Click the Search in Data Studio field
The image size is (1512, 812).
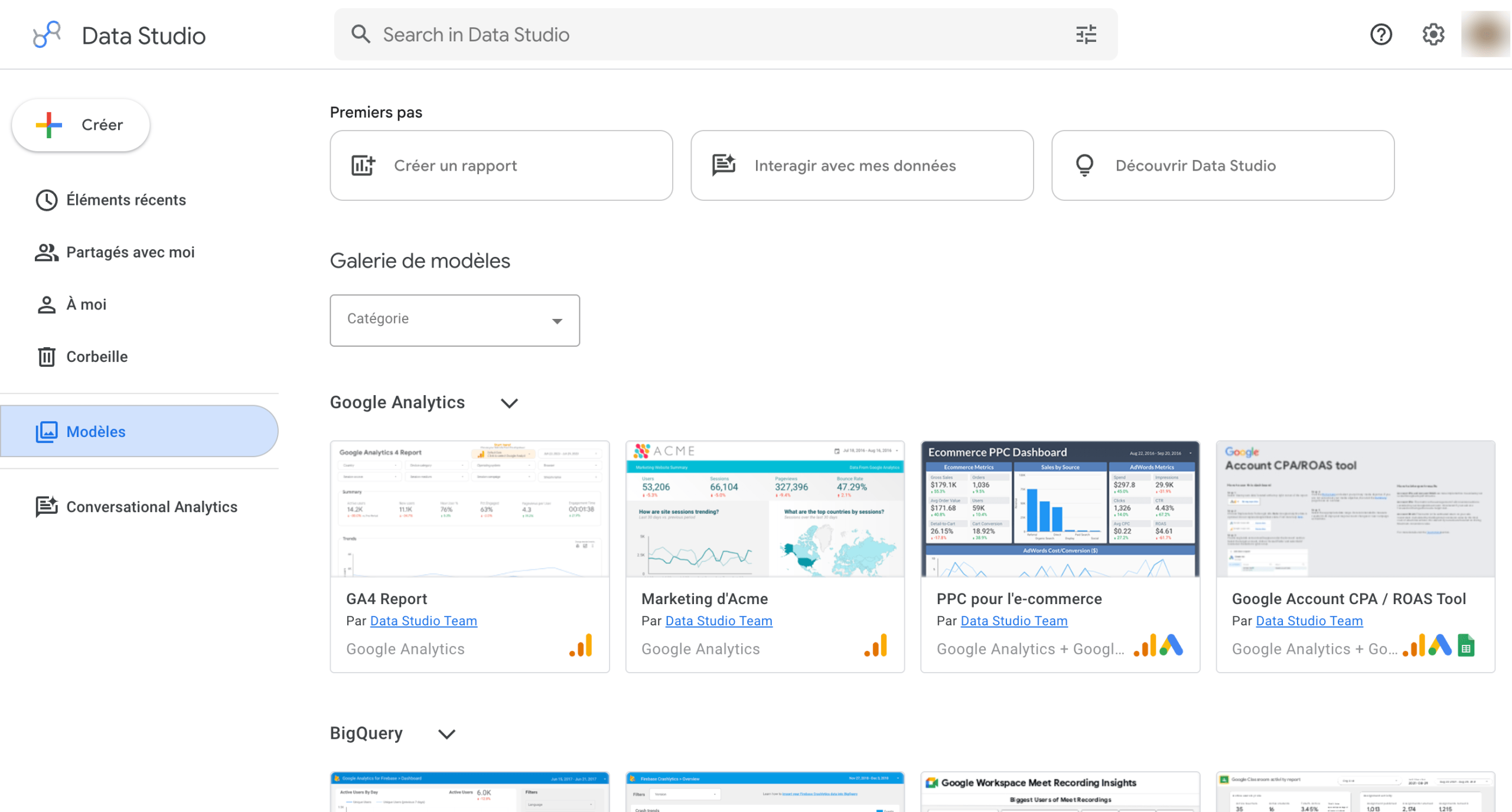coord(725,34)
